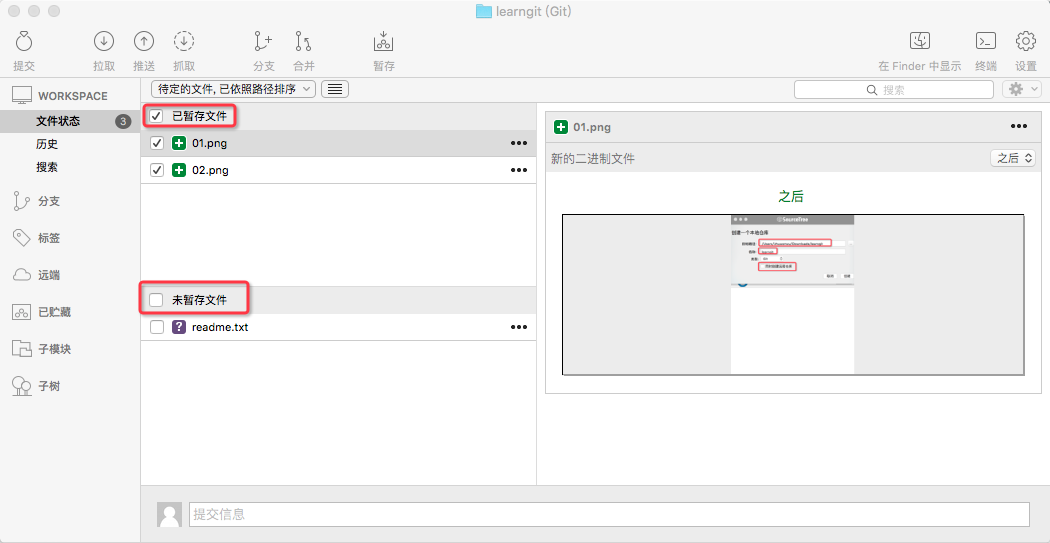The height and width of the screenshot is (543, 1050).
Task: Click the purple question icon of readme.txt
Action: coord(179,327)
